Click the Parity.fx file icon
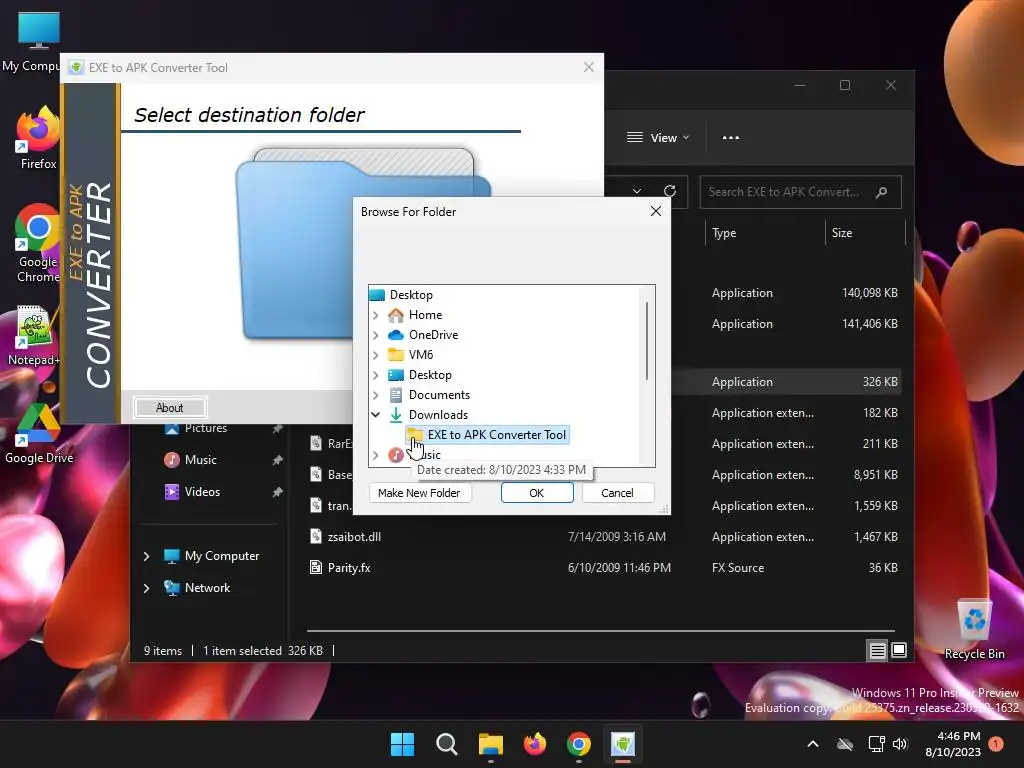Screen dimensions: 1024x768 point(315,568)
